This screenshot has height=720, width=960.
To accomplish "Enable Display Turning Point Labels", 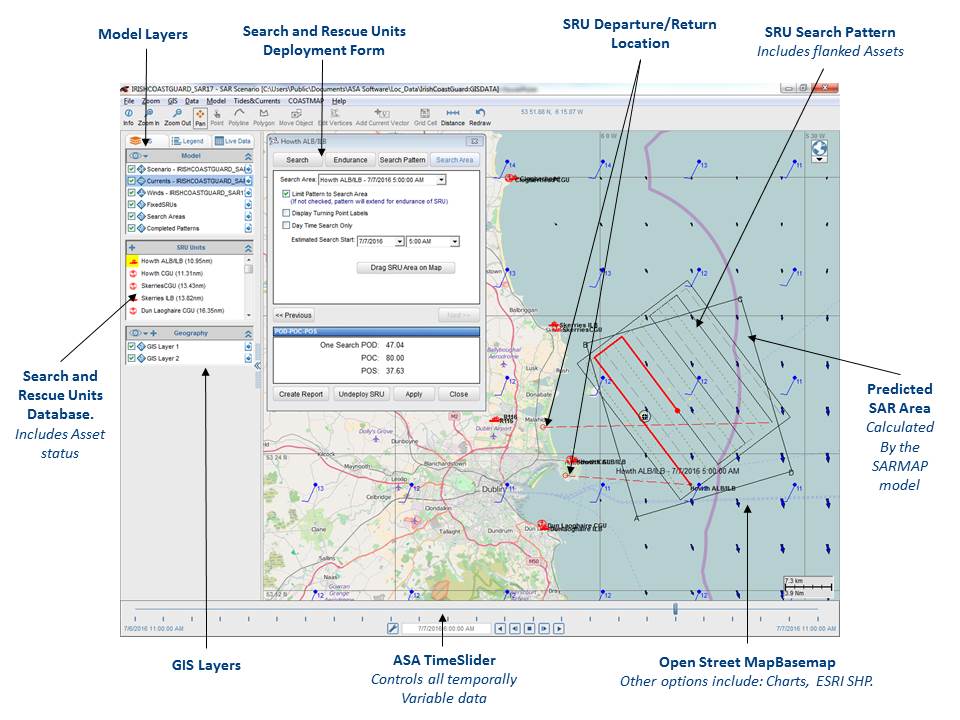I will 286,213.
